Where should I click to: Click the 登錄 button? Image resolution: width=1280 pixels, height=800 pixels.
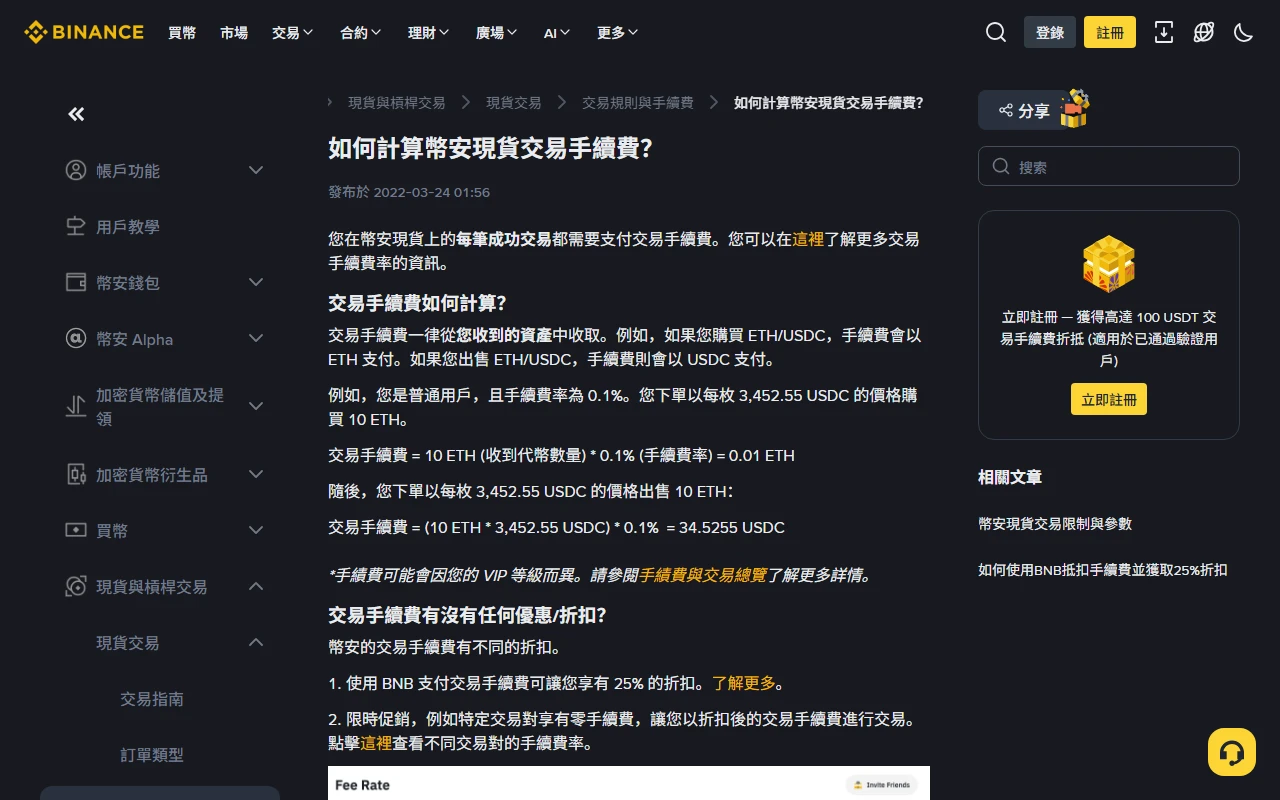tap(1050, 32)
